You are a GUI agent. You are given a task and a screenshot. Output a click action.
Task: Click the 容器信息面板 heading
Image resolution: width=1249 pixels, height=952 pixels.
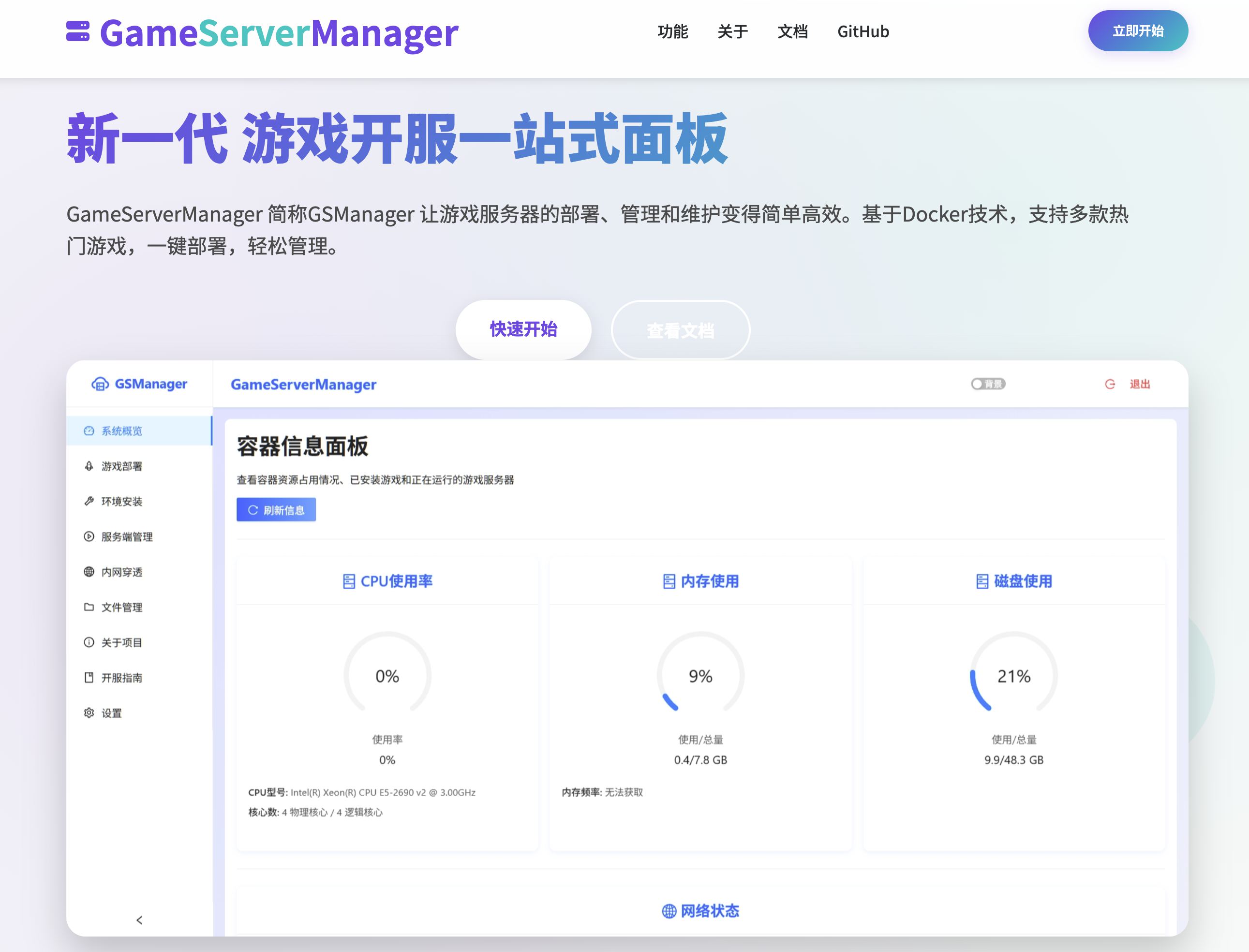click(303, 446)
